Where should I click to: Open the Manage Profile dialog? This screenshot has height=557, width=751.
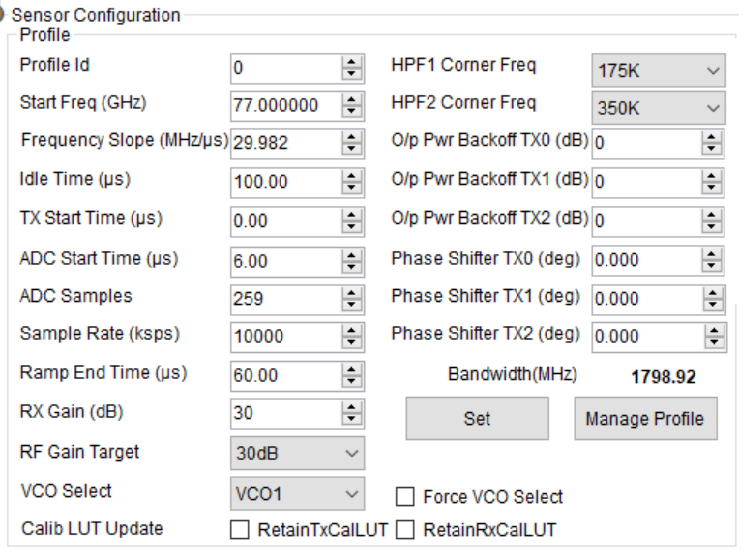(645, 419)
